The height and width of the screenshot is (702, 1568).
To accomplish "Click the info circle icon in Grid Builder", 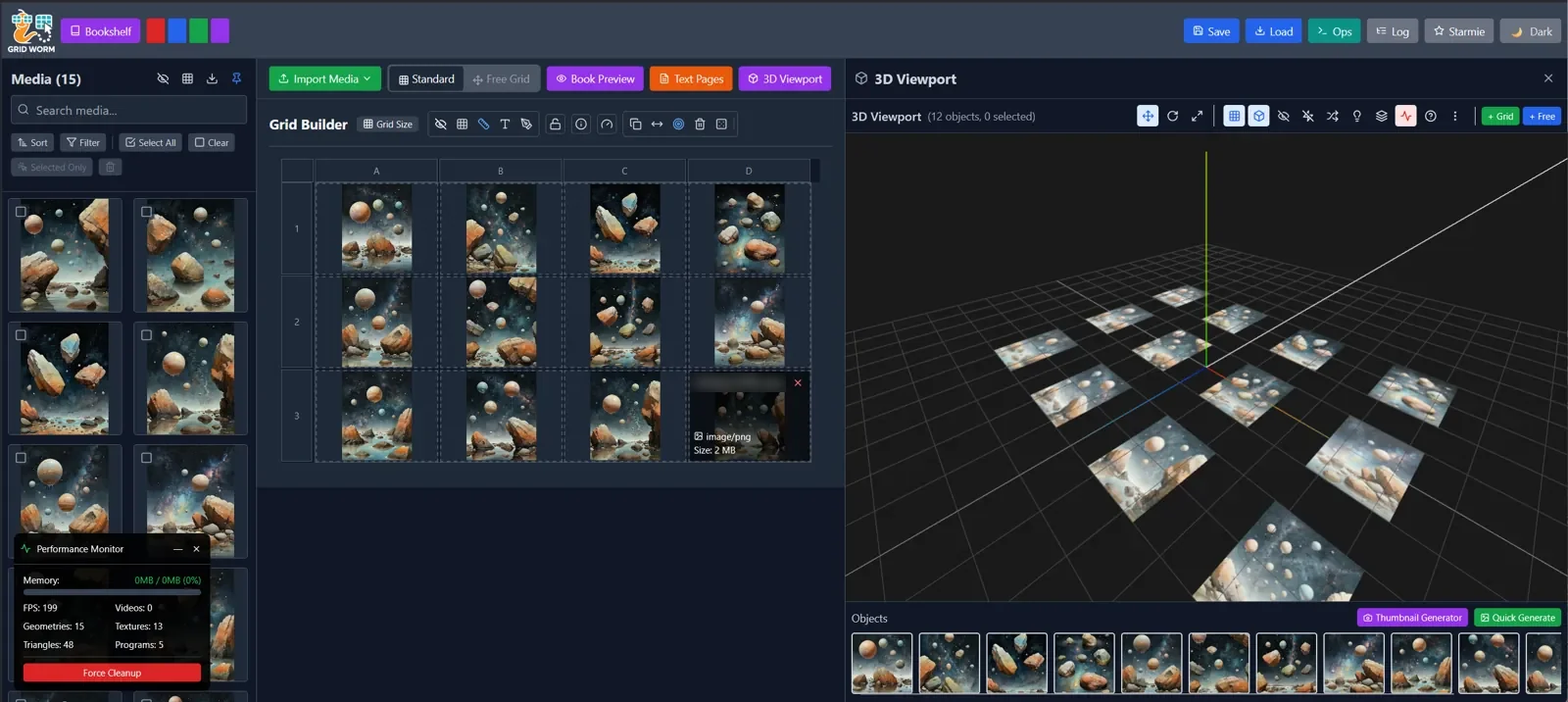I will (581, 124).
